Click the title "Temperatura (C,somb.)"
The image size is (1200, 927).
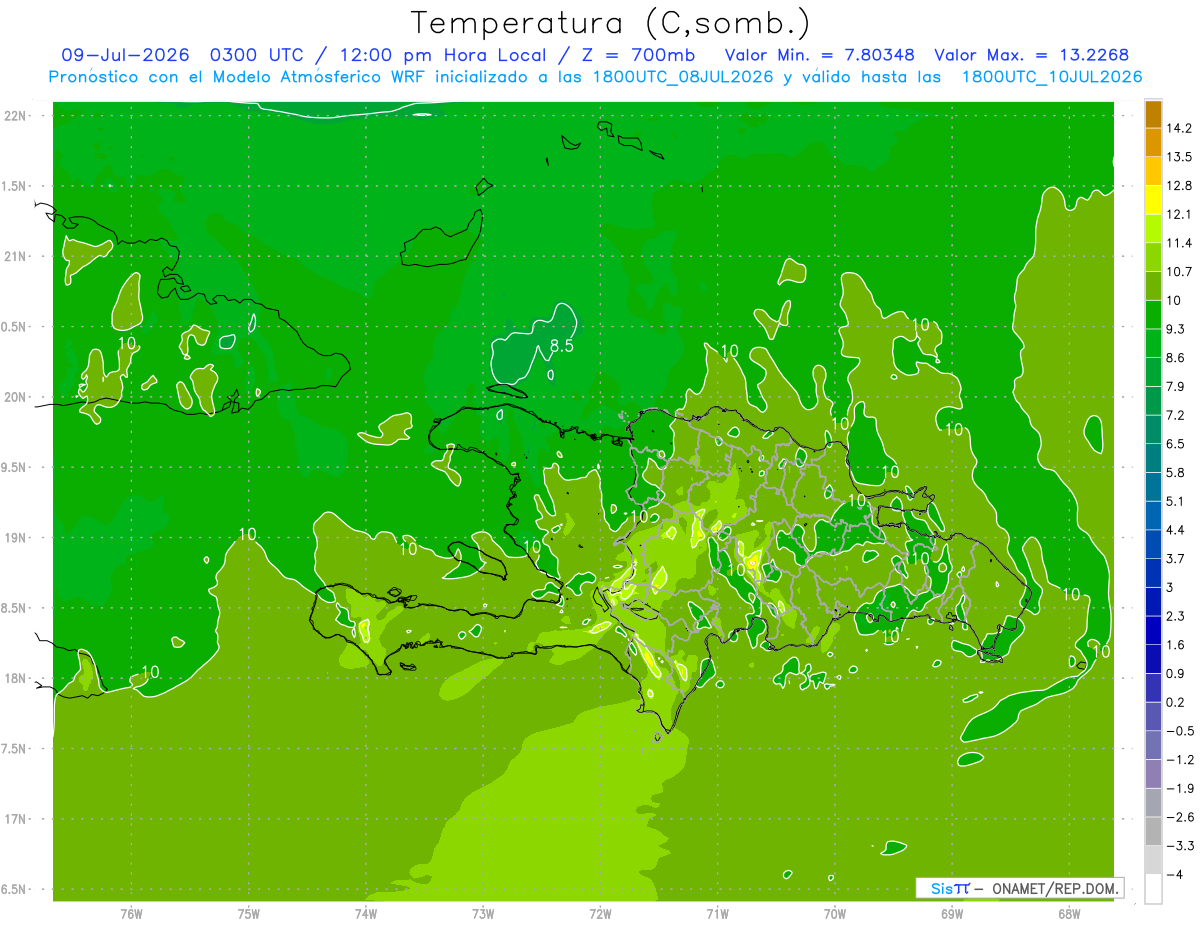click(x=611, y=24)
